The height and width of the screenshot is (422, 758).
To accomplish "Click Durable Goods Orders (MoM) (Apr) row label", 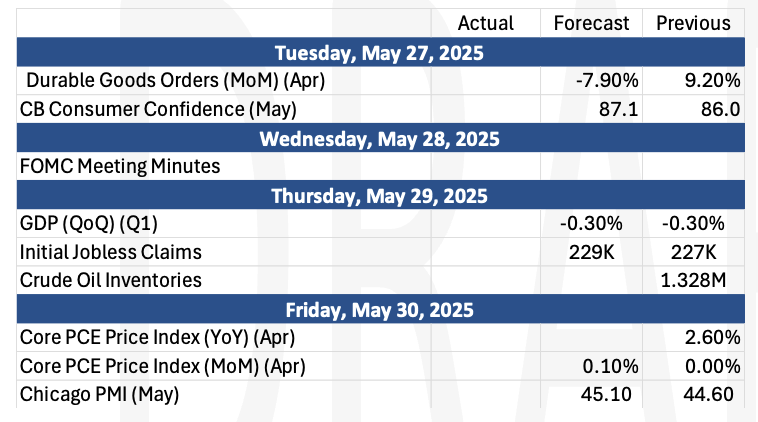I will pos(175,80).
